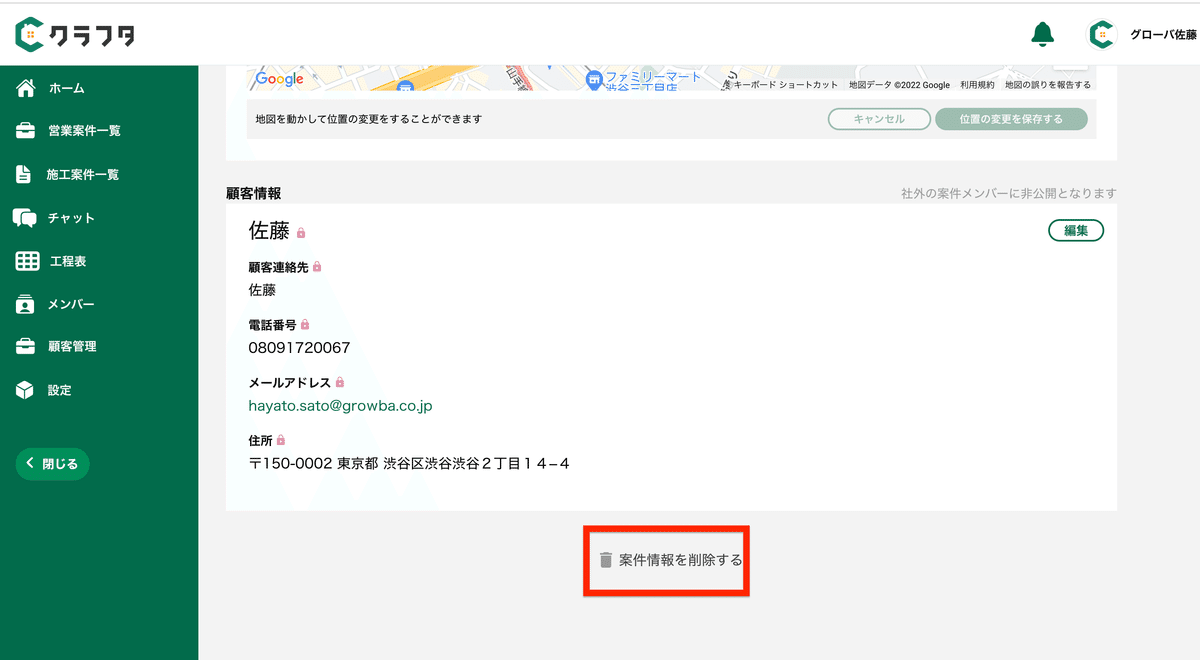The width and height of the screenshot is (1200, 660).
Task: Click 佐藤 value under 顧客連絡先
Action: pos(262,290)
